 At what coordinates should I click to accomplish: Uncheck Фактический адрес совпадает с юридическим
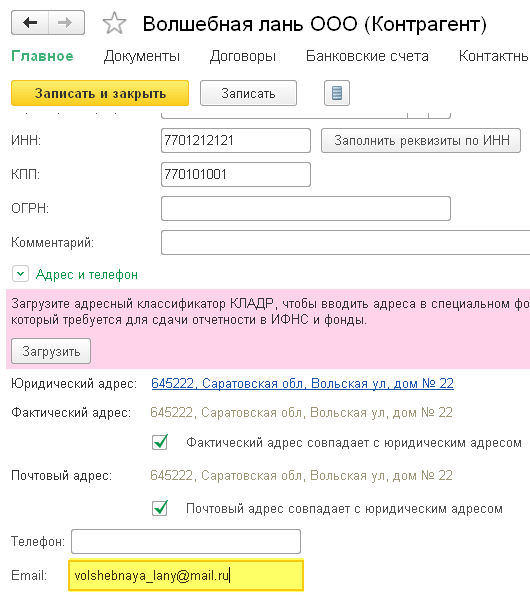coord(160,443)
